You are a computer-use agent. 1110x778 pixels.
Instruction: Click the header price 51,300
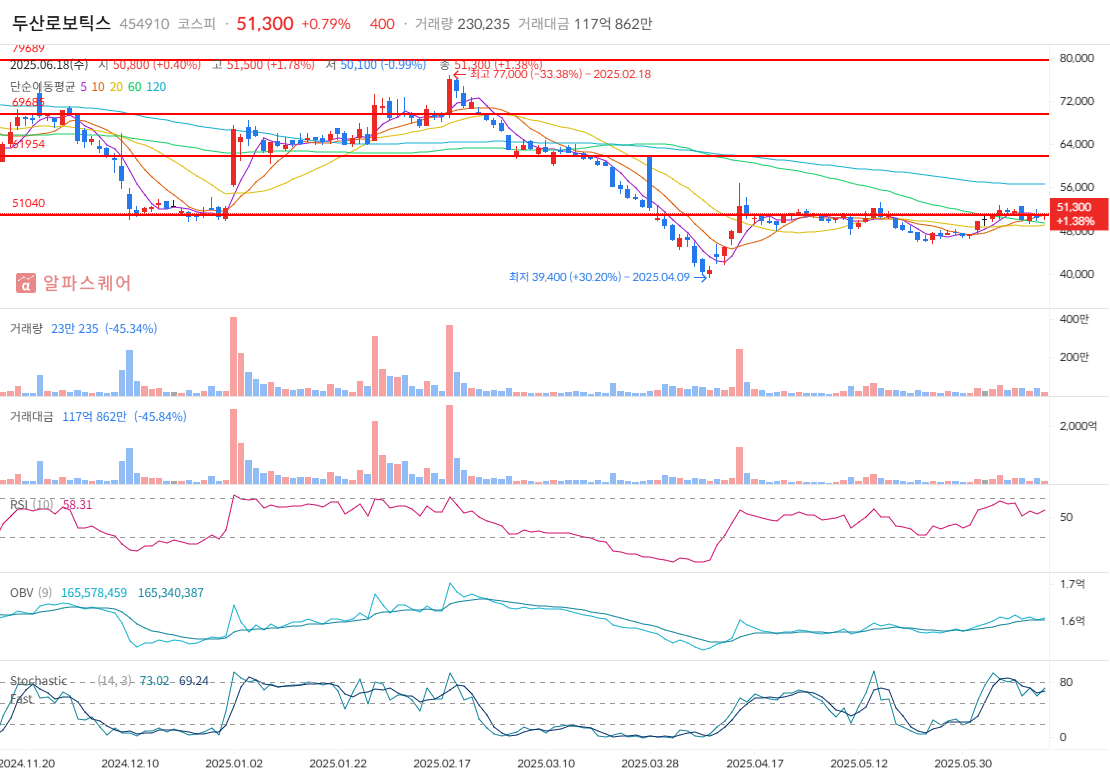tap(265, 23)
